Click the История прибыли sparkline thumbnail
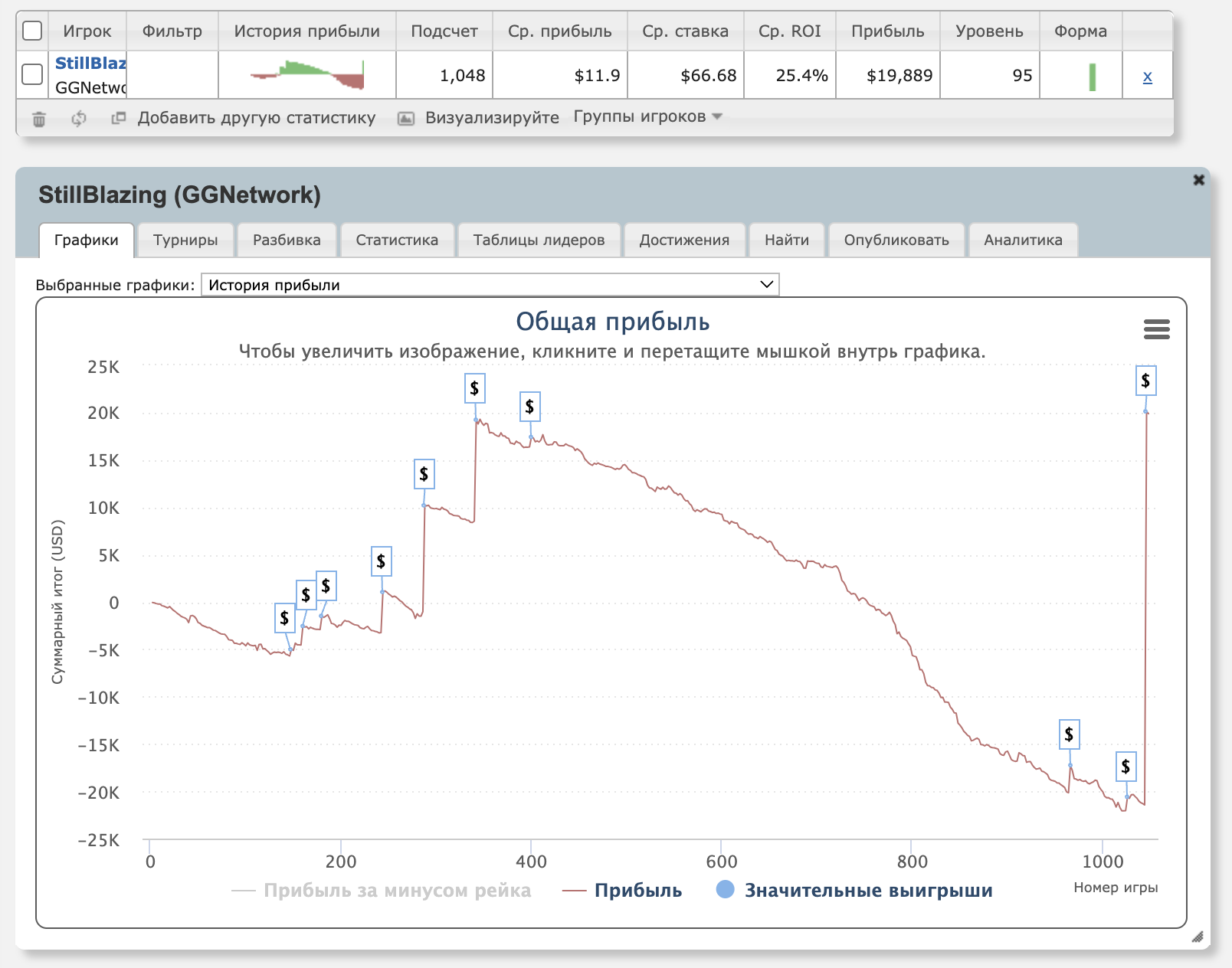1232x968 pixels. point(307,75)
